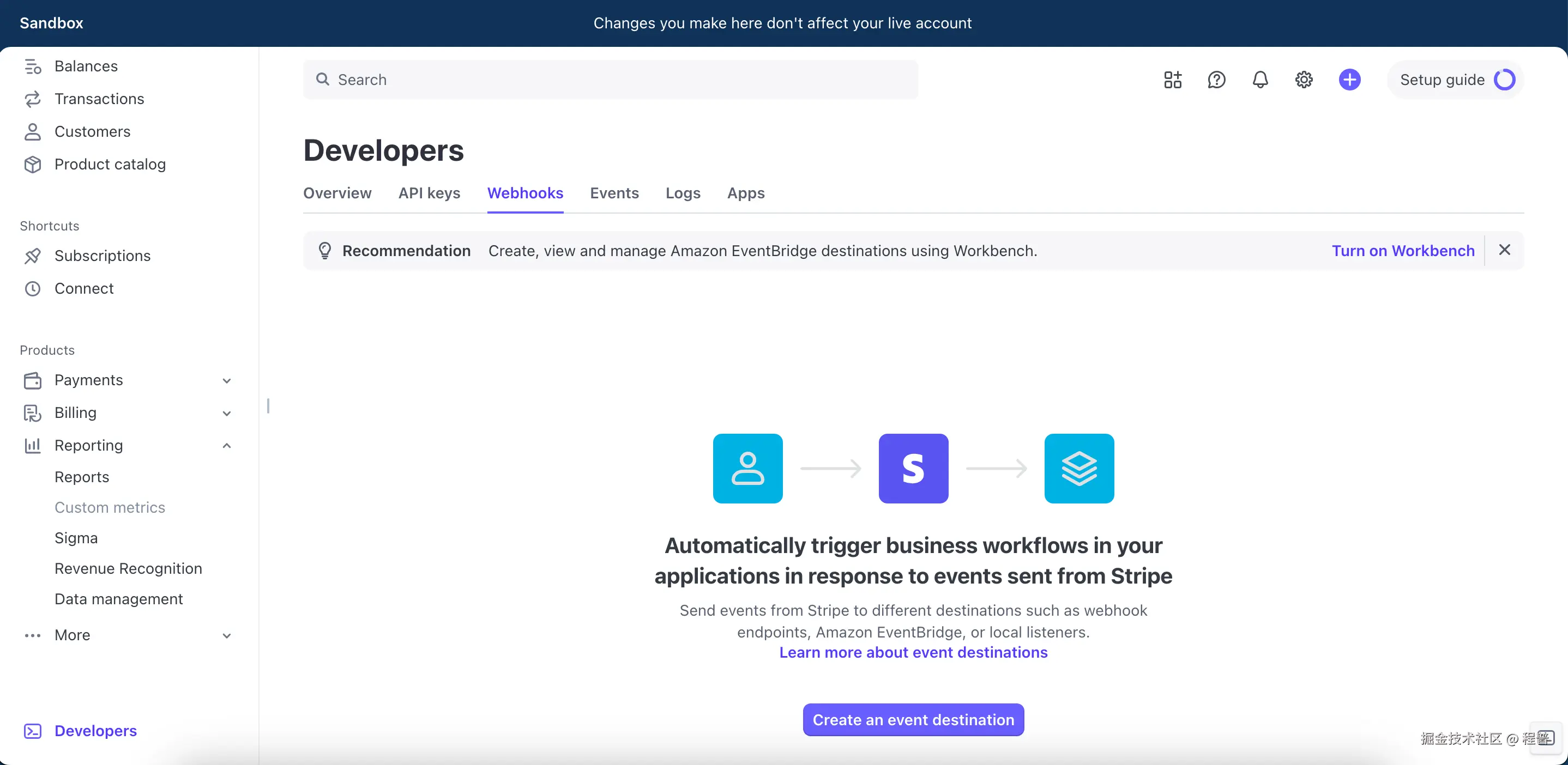Open Sigma under Reporting
The height and width of the screenshot is (765, 1568).
pos(76,538)
